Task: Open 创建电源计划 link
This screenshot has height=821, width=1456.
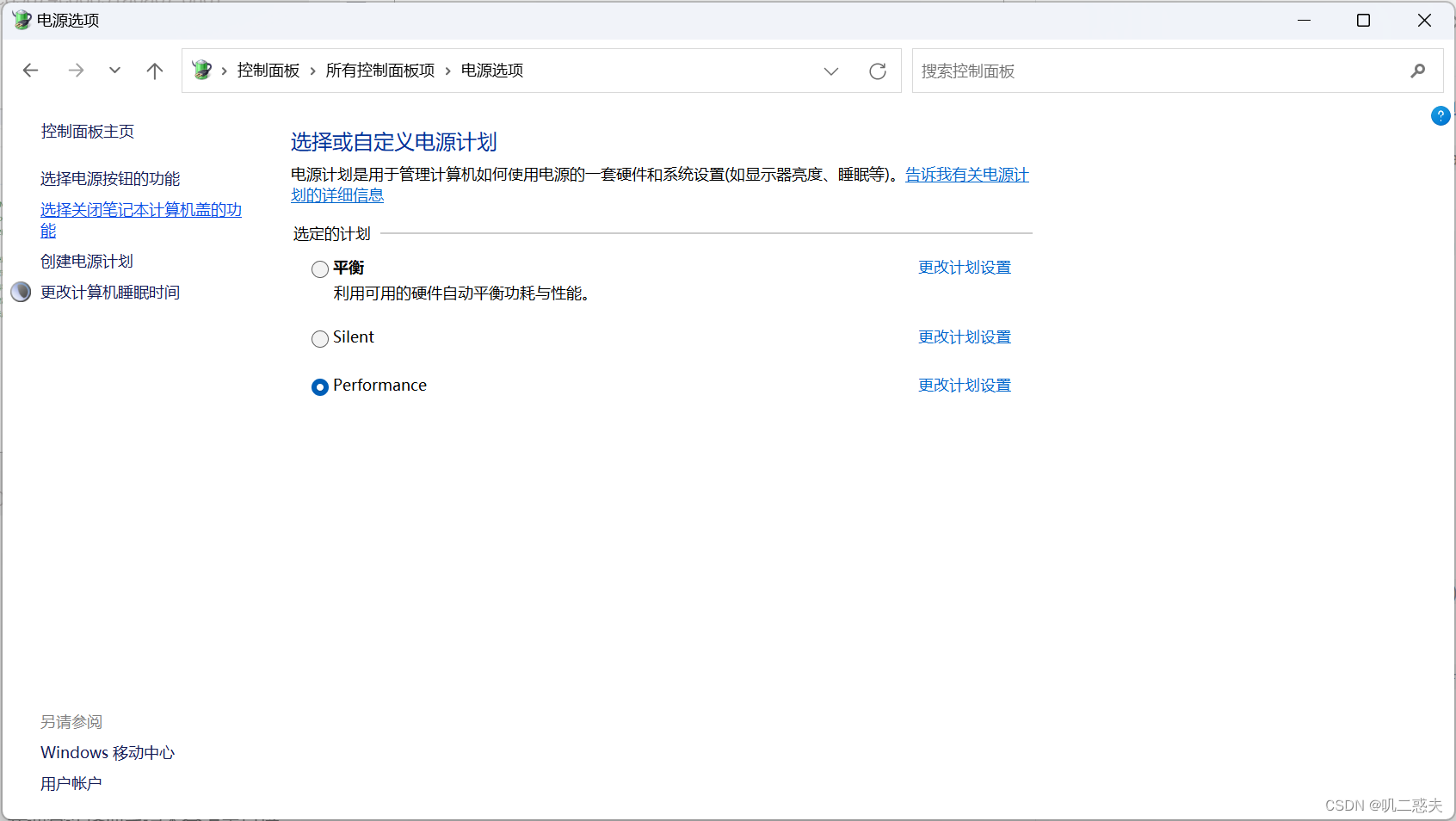Action: pos(87,261)
